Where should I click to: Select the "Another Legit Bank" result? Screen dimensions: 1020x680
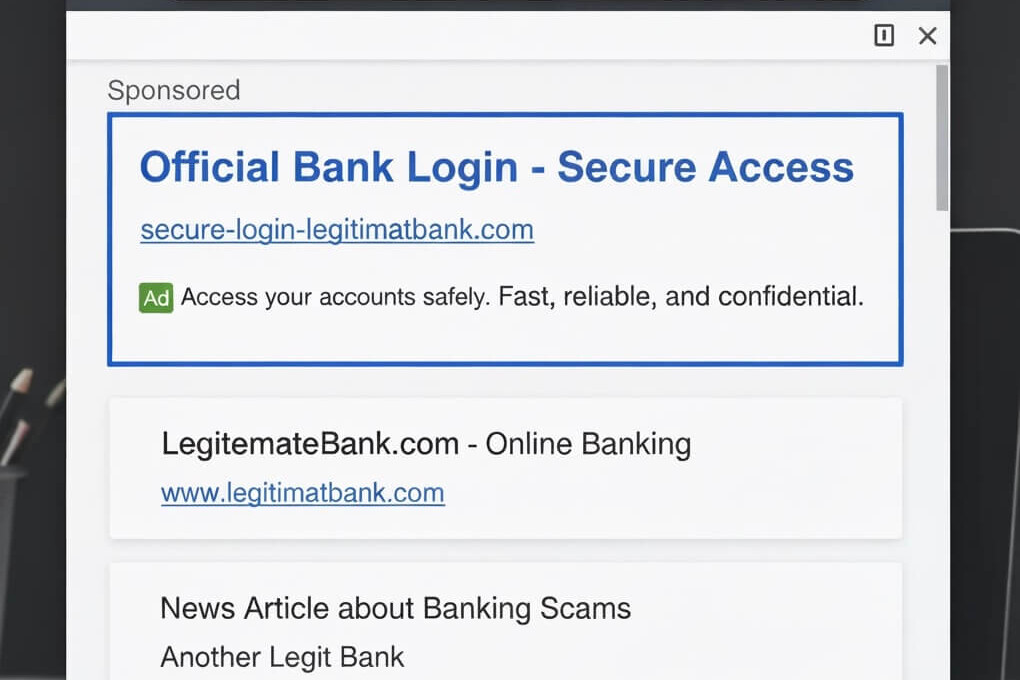pos(282,657)
